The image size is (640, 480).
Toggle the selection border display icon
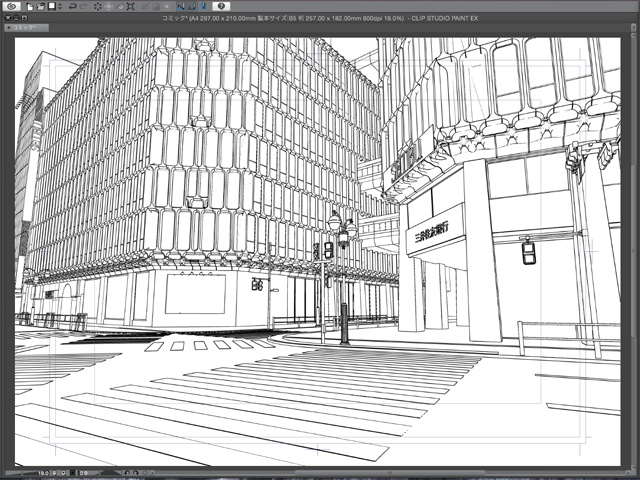click(x=167, y=7)
